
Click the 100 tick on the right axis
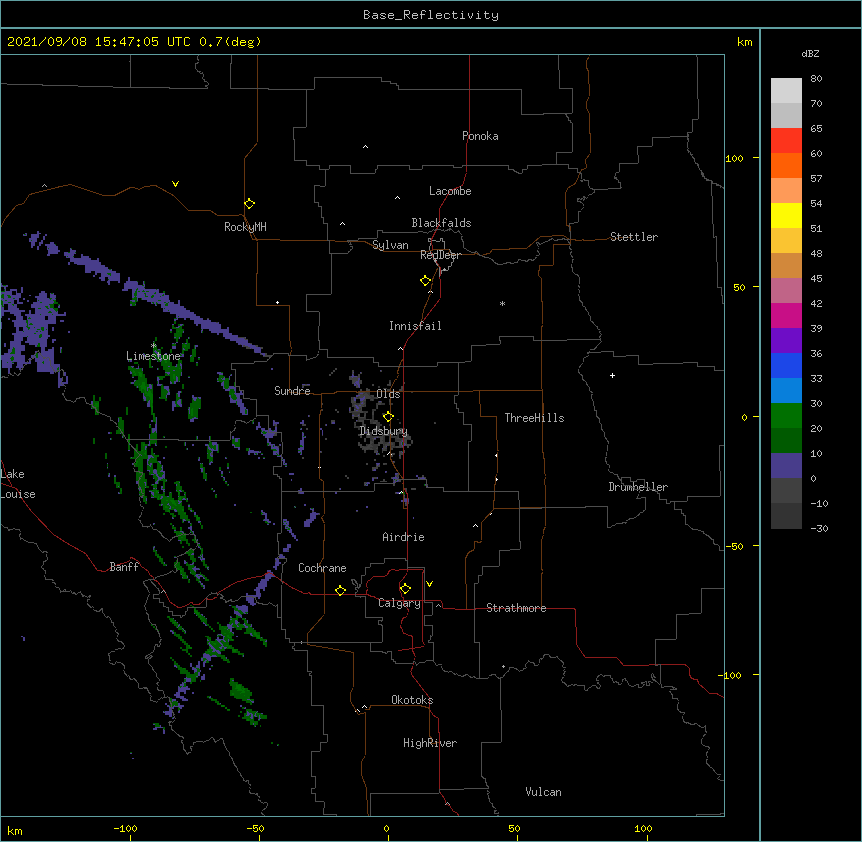734,158
